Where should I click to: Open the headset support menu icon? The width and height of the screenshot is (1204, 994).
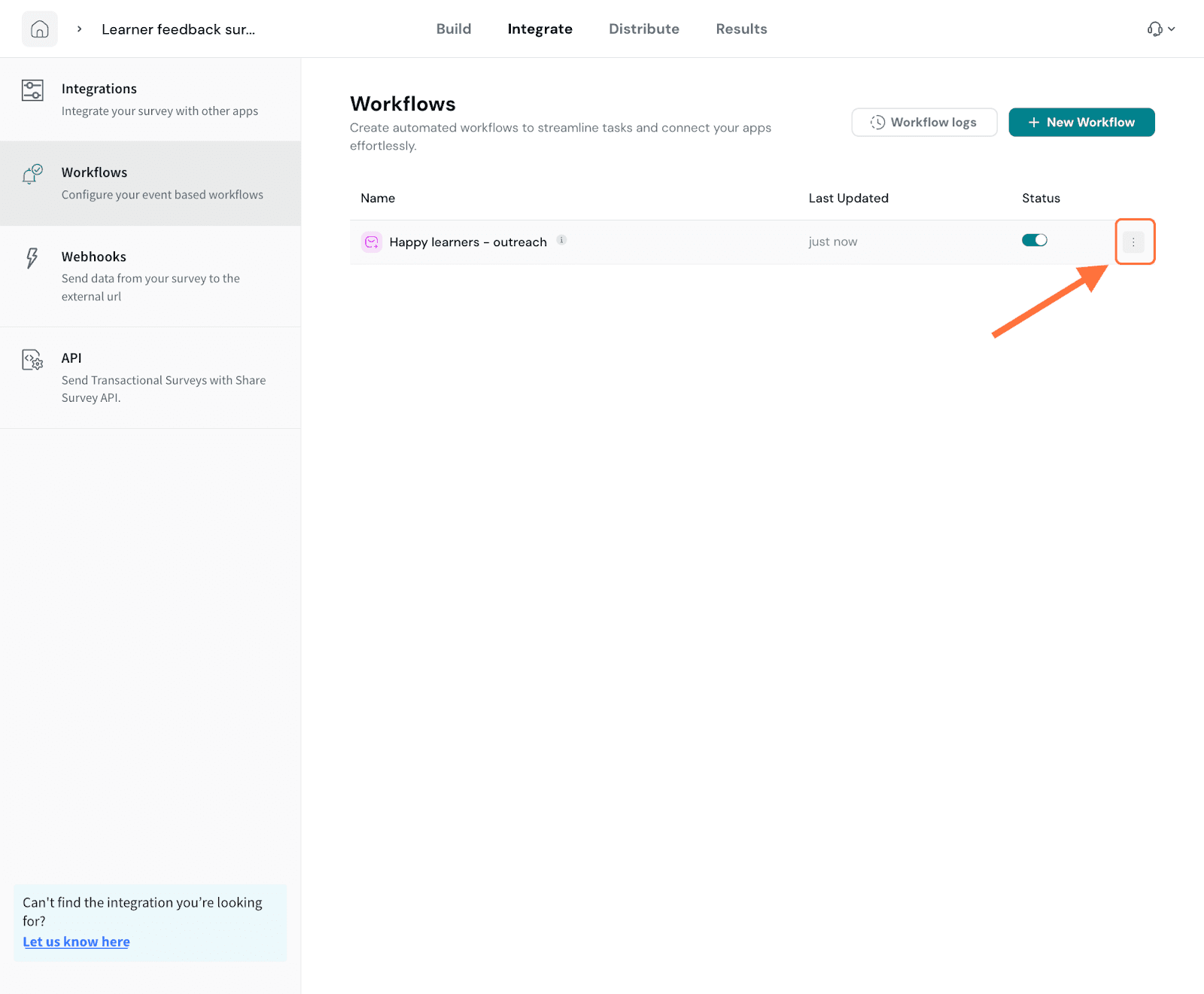(1154, 29)
